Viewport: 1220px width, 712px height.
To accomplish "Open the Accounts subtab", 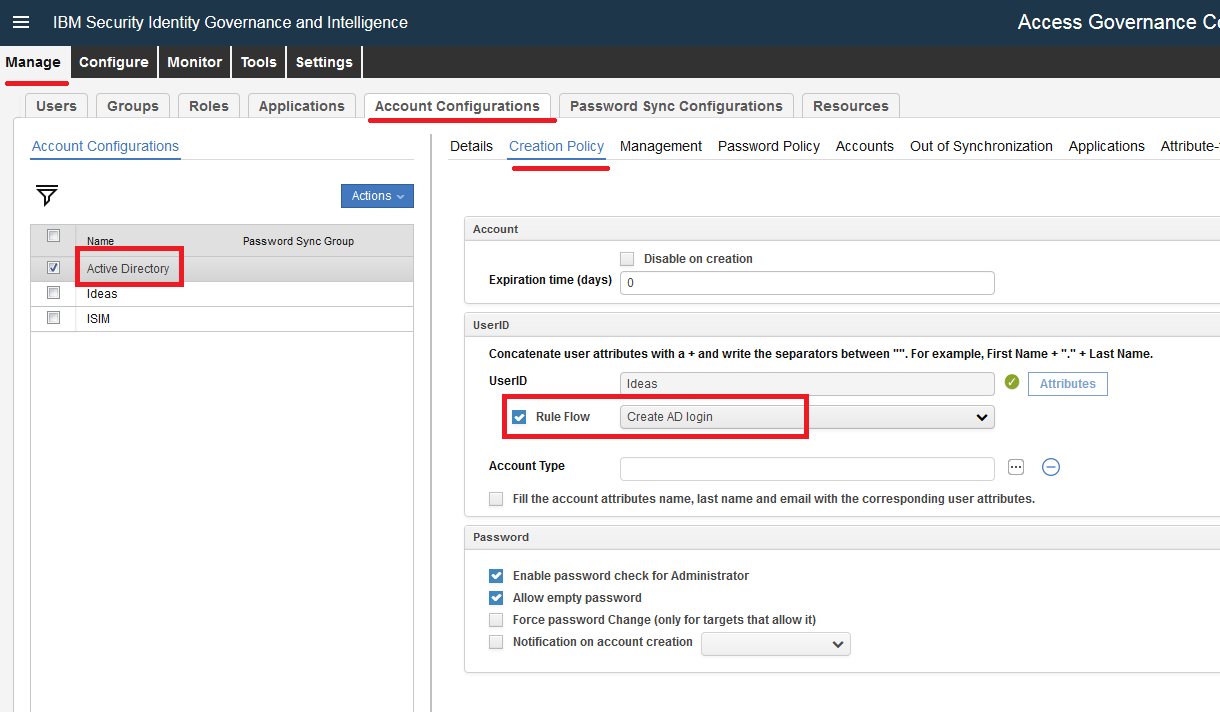I will pyautogui.click(x=865, y=146).
